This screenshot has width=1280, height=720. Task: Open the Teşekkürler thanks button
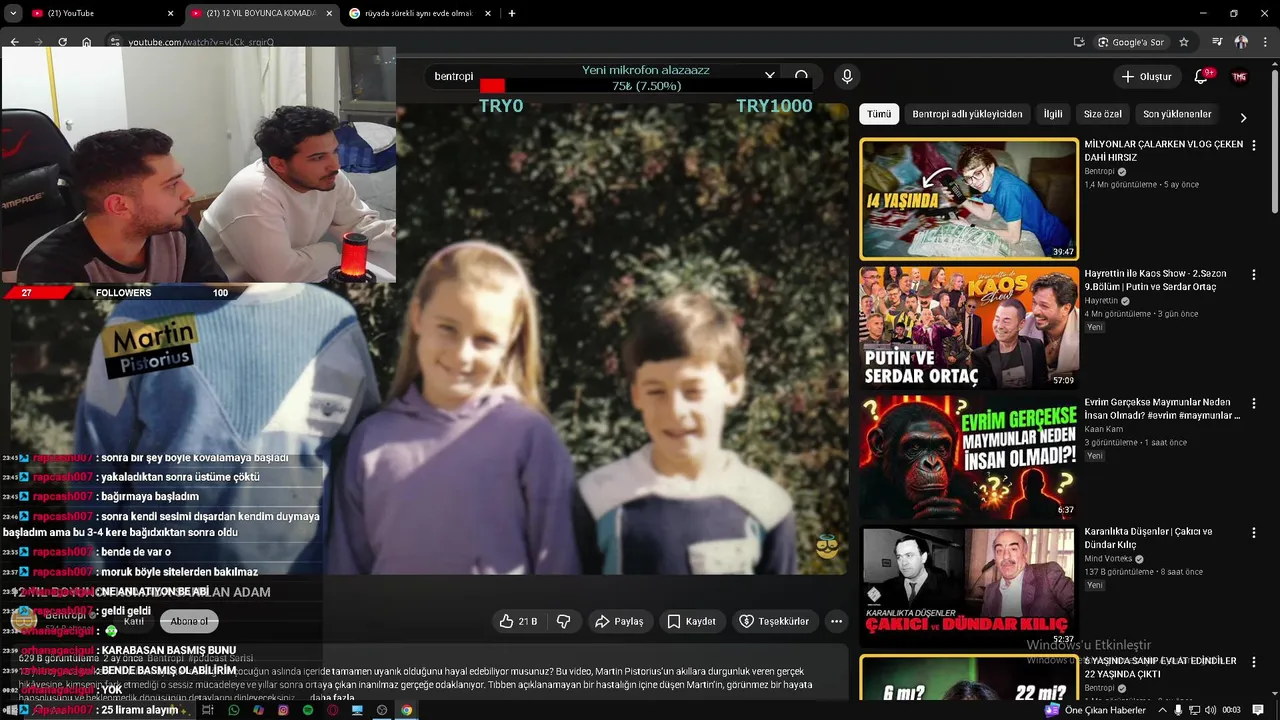pos(774,621)
